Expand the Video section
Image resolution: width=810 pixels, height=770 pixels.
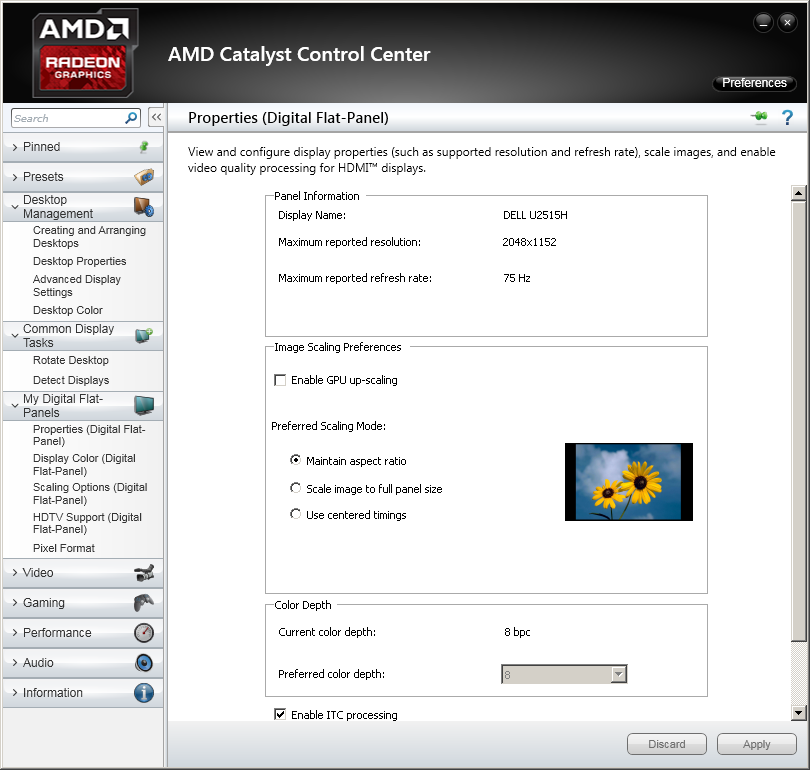(x=15, y=573)
